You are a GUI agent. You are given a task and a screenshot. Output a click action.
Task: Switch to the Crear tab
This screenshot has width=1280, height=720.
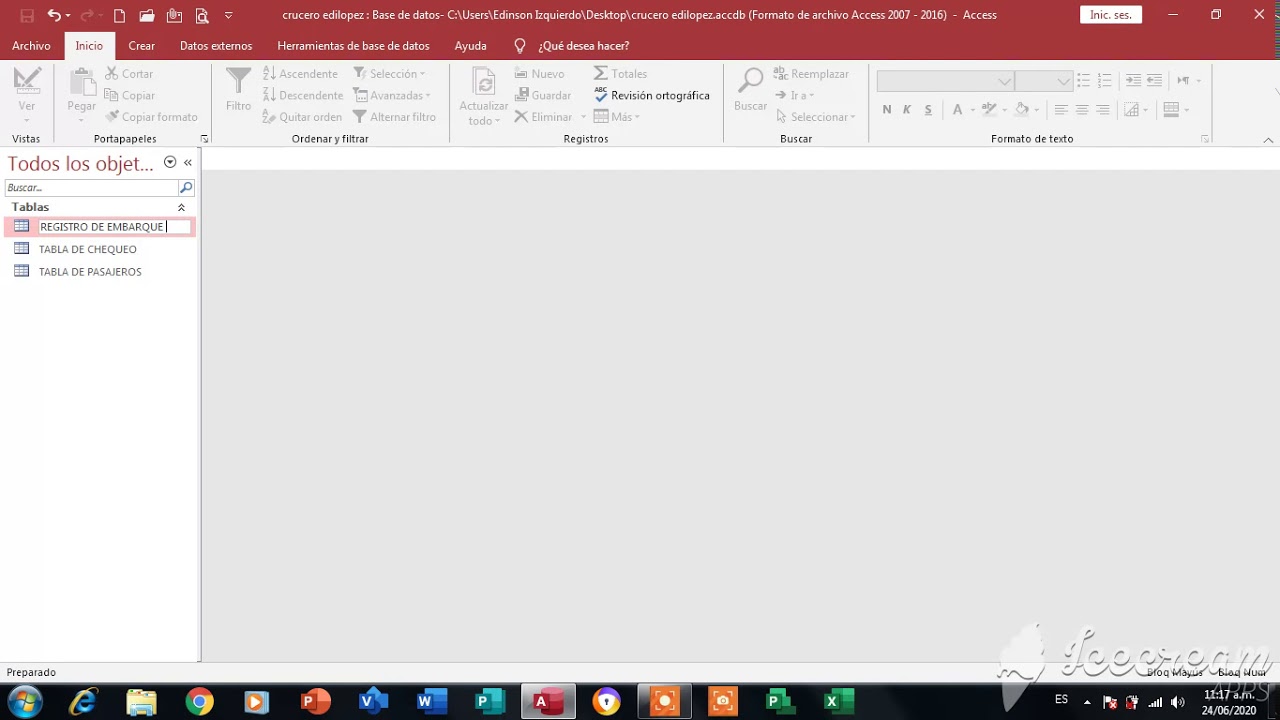(x=142, y=46)
